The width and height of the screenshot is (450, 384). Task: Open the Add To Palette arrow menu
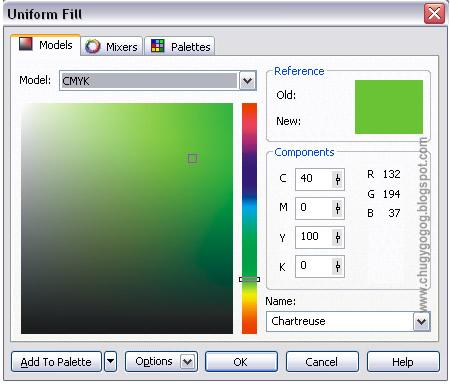tap(111, 361)
